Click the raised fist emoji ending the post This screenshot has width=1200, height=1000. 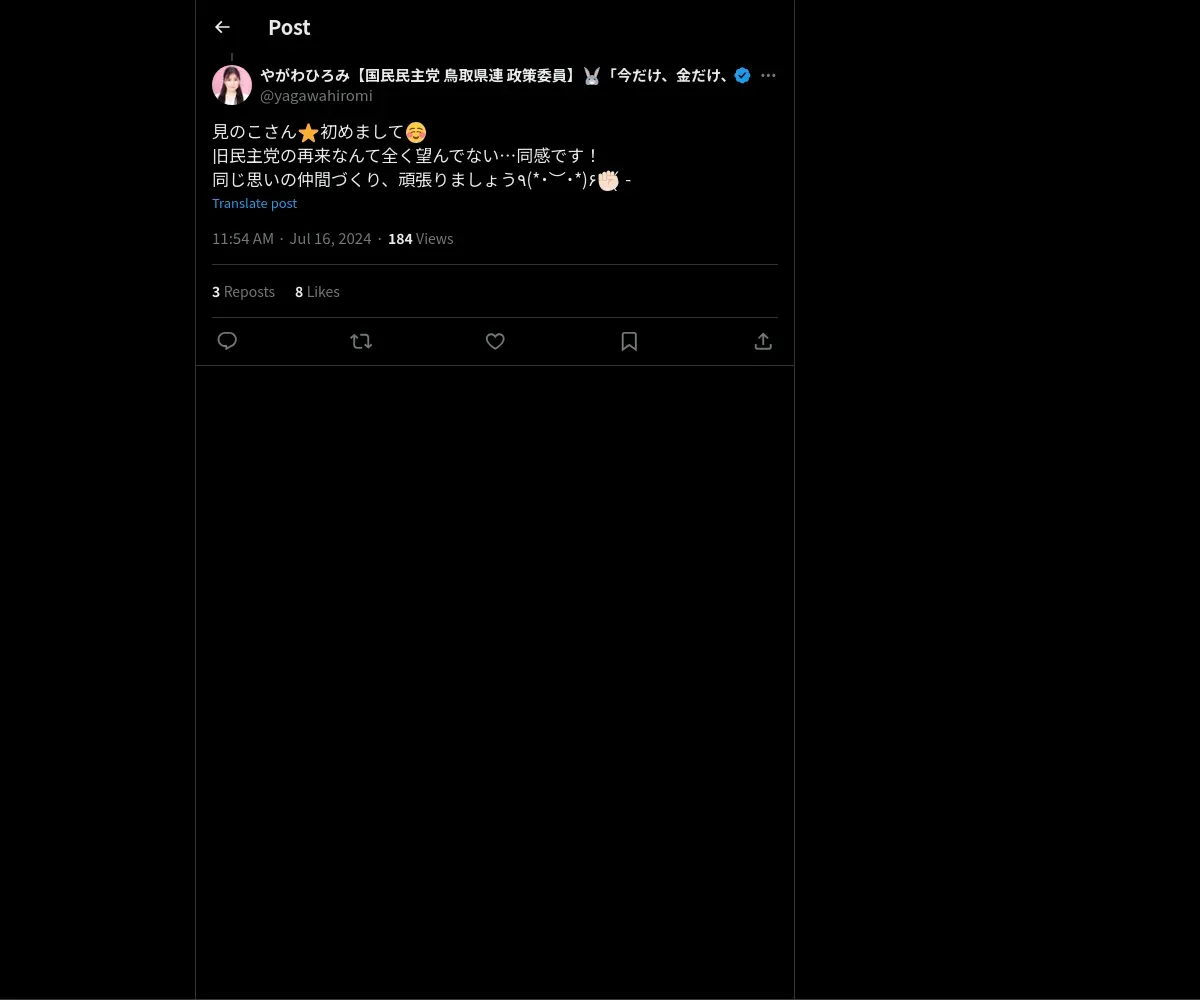(608, 180)
